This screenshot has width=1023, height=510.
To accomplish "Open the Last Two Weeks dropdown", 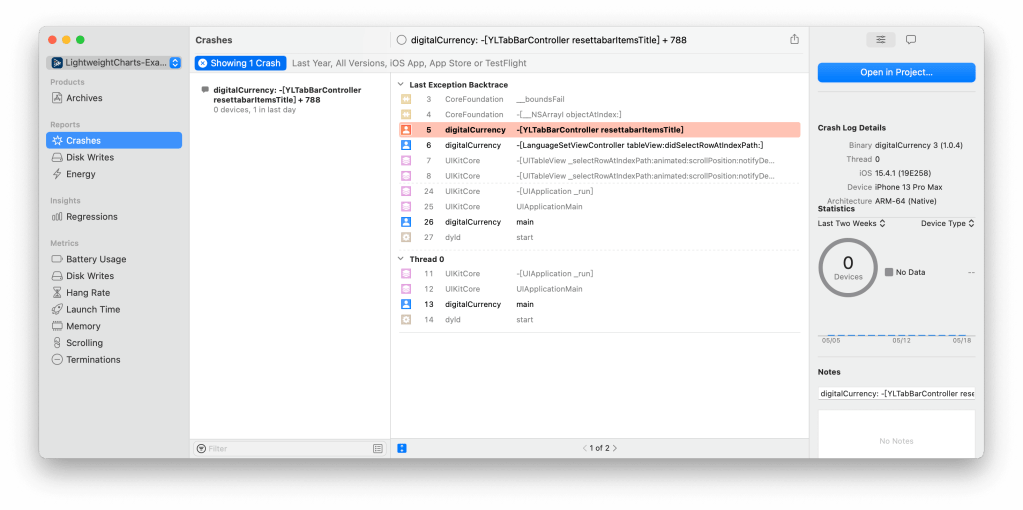I will coord(851,224).
